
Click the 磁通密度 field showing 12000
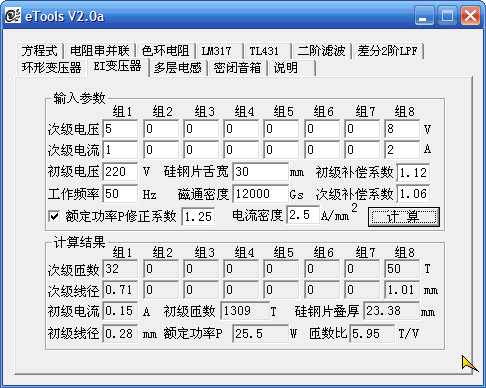click(260, 194)
